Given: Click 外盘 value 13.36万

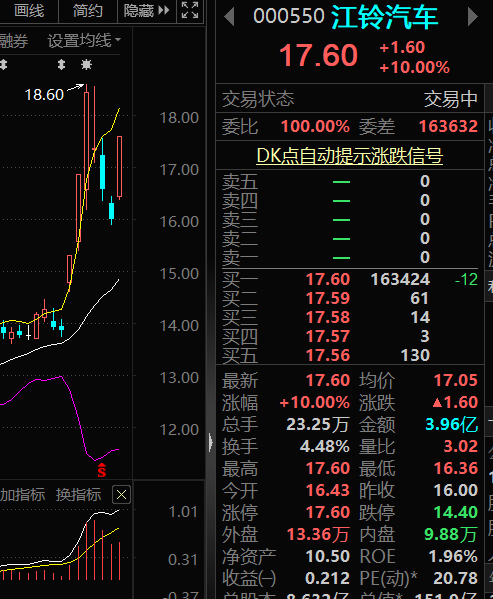Looking at the screenshot, I should pos(318,534).
